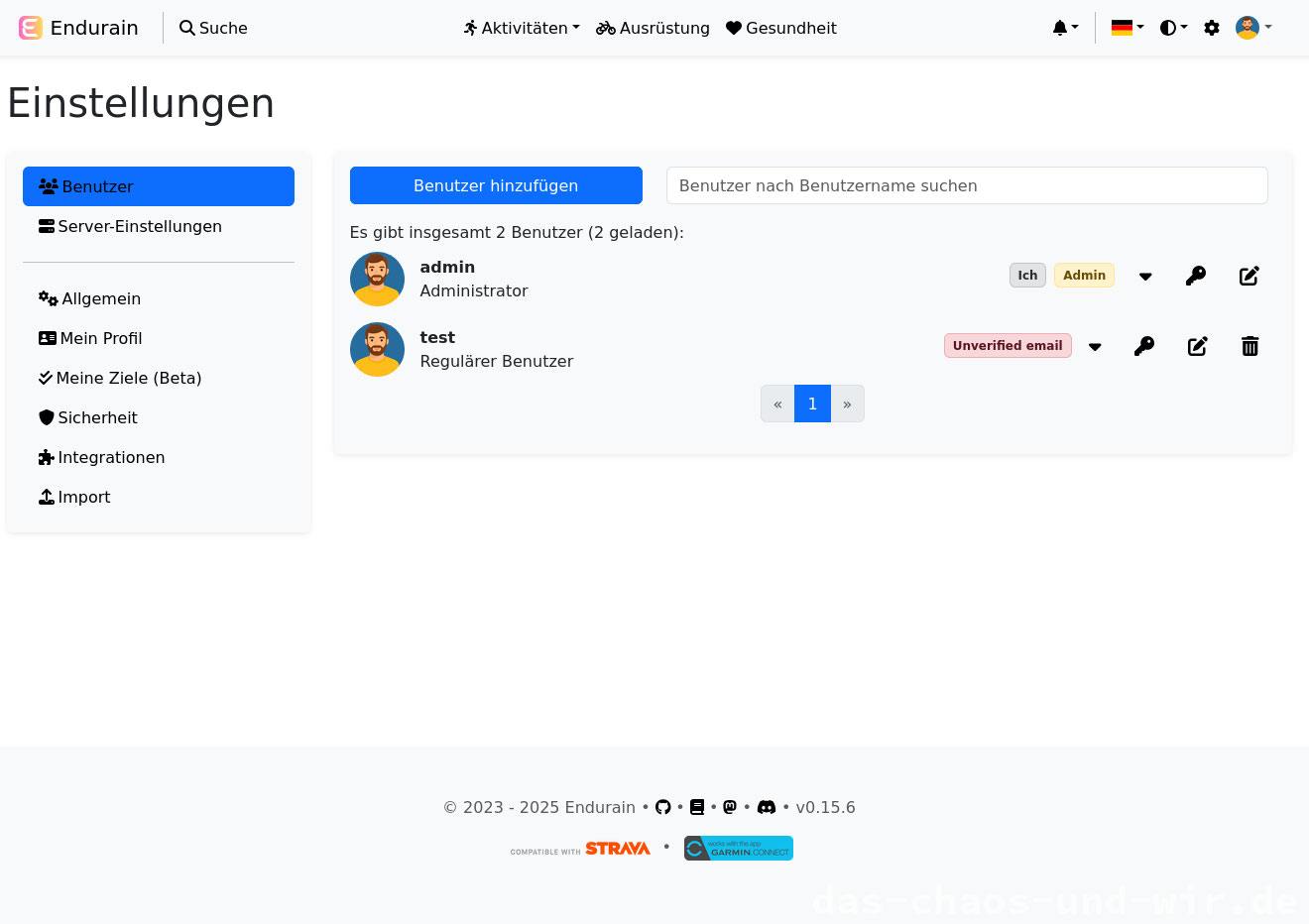1309x924 pixels.
Task: Open notifications bell menu
Action: pos(1064,28)
